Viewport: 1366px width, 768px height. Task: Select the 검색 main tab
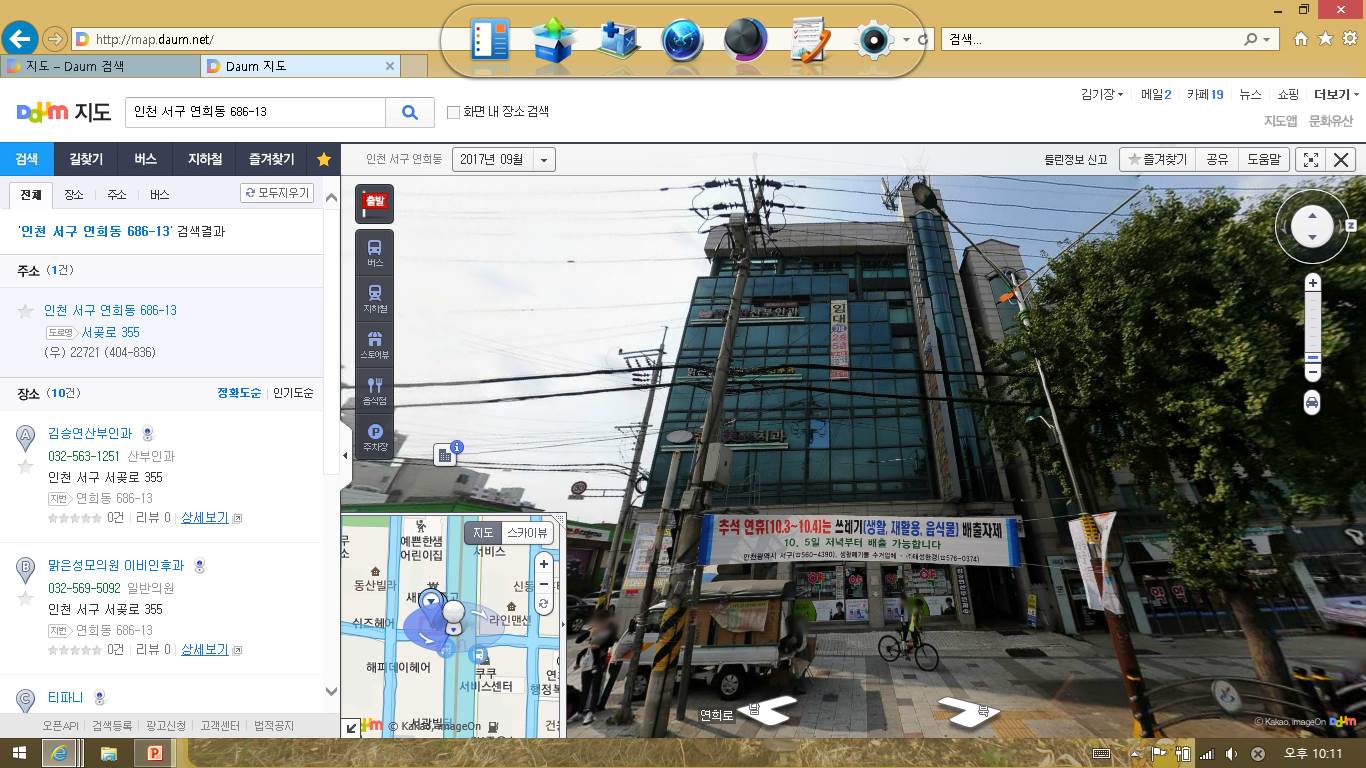(x=26, y=159)
